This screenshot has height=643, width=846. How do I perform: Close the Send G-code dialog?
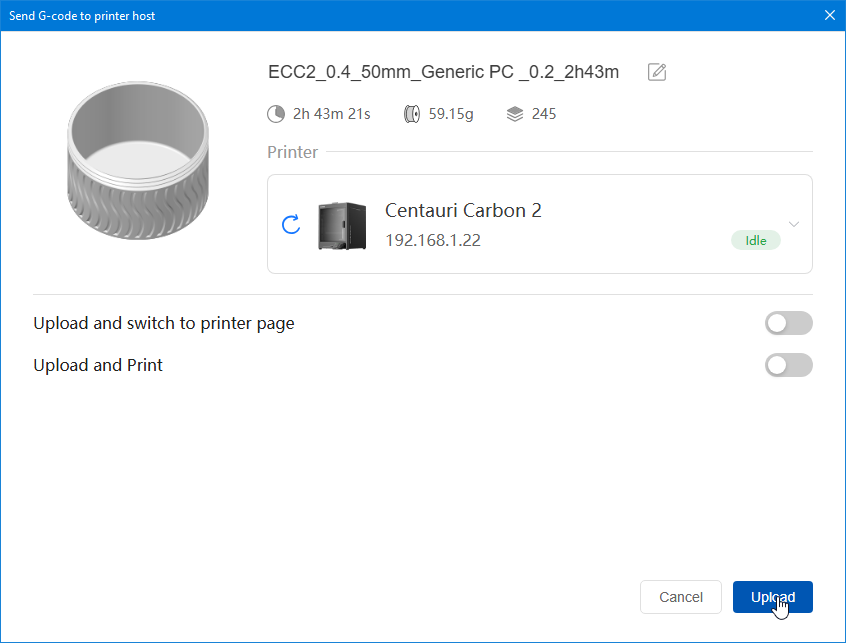click(x=829, y=15)
